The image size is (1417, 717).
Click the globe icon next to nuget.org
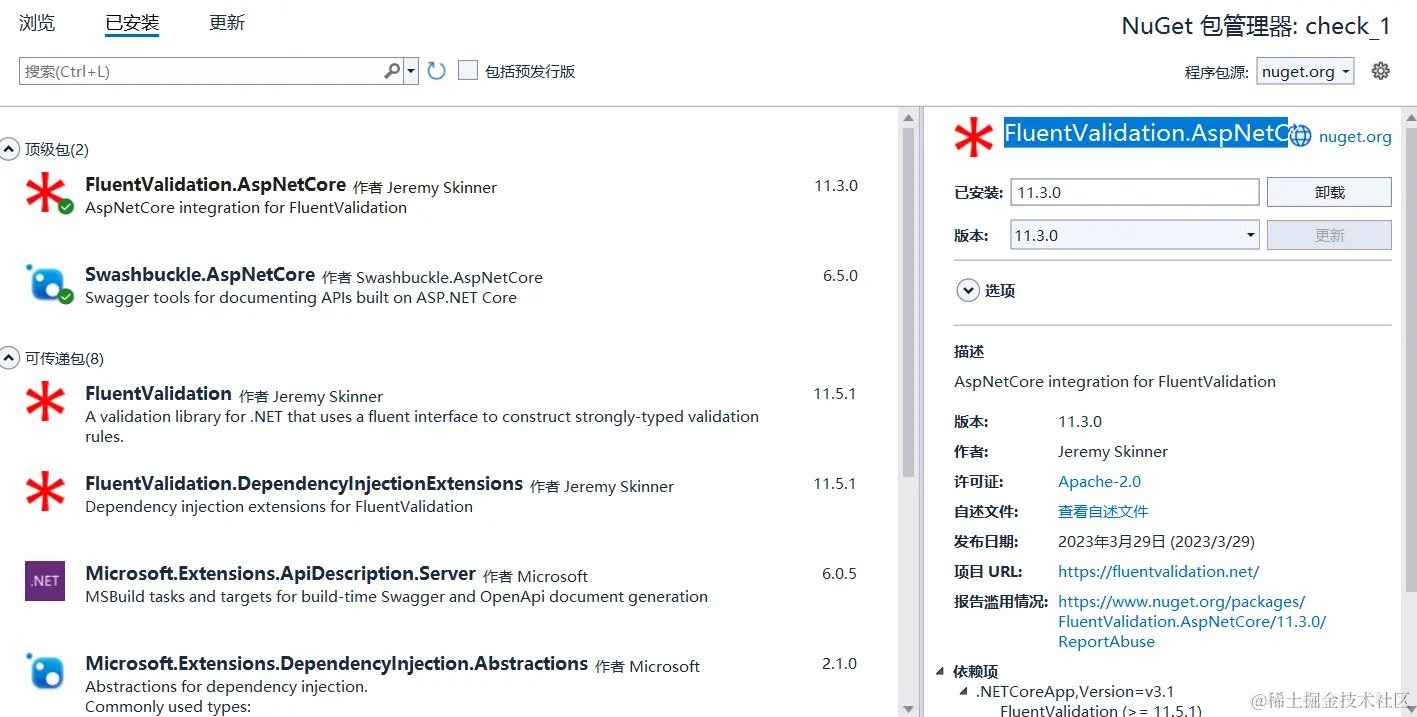click(1300, 136)
